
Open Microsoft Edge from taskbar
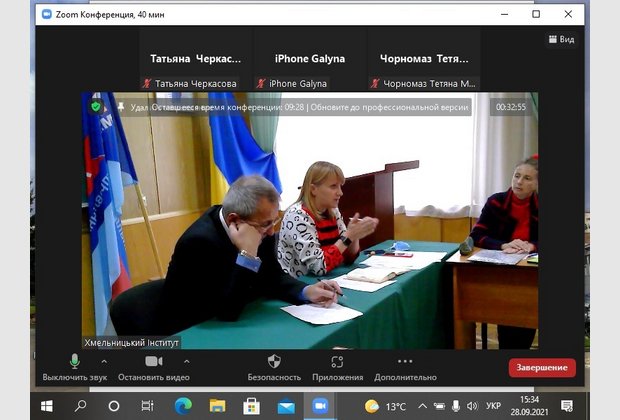click(x=183, y=406)
